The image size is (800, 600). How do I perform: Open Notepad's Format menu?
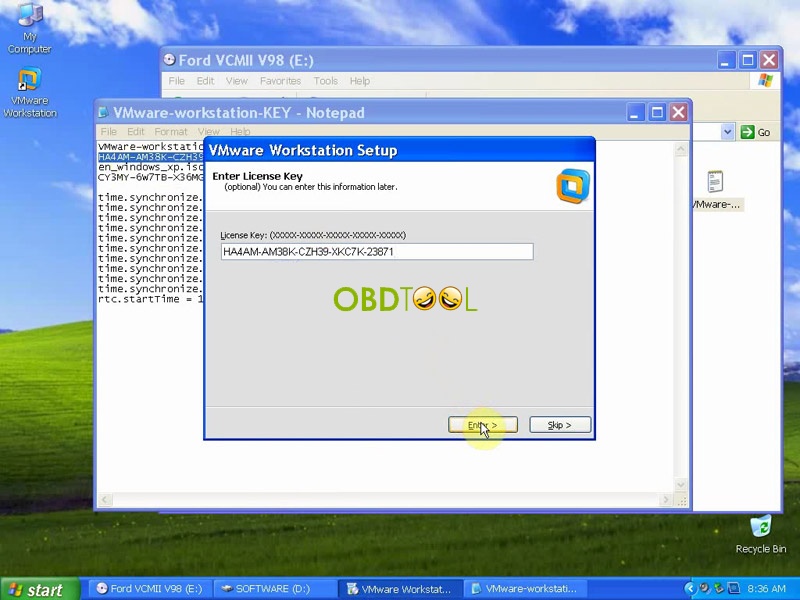[x=171, y=131]
